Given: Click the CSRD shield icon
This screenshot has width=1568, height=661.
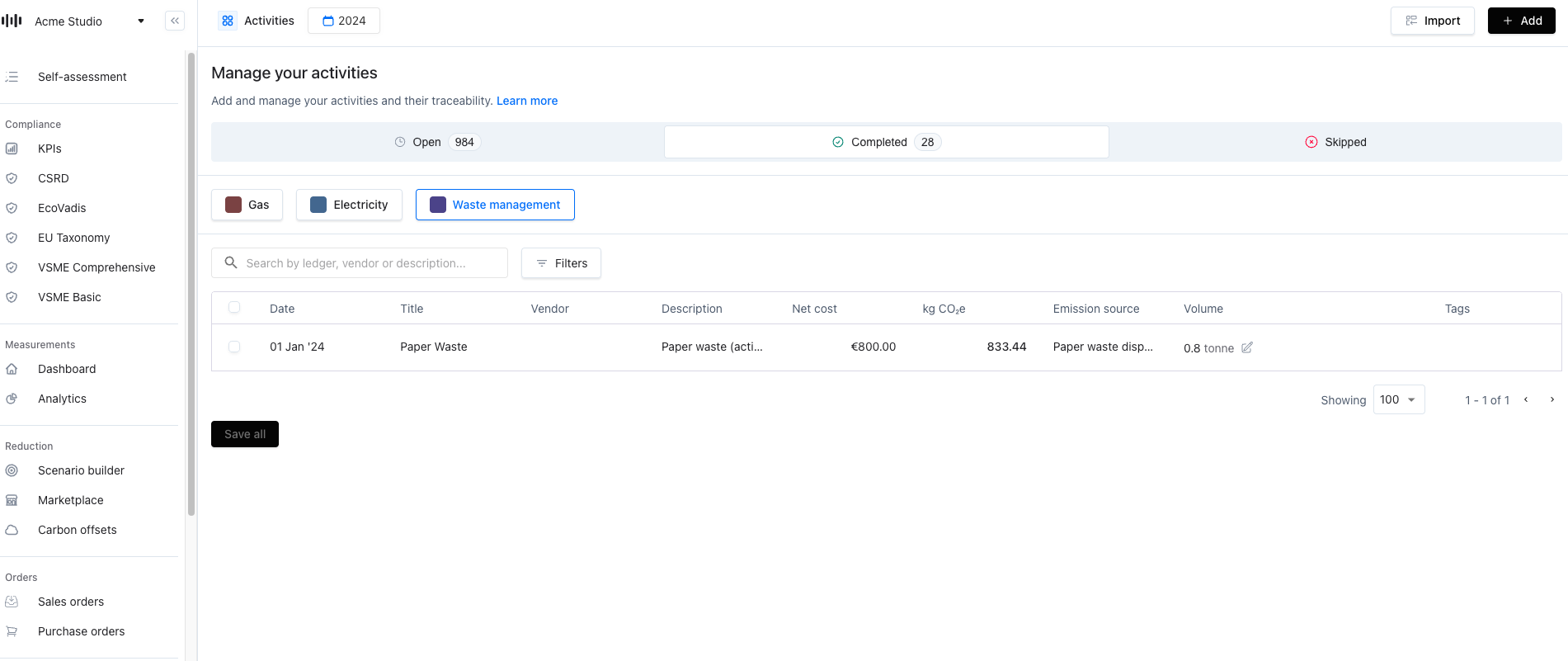Looking at the screenshot, I should pos(12,178).
